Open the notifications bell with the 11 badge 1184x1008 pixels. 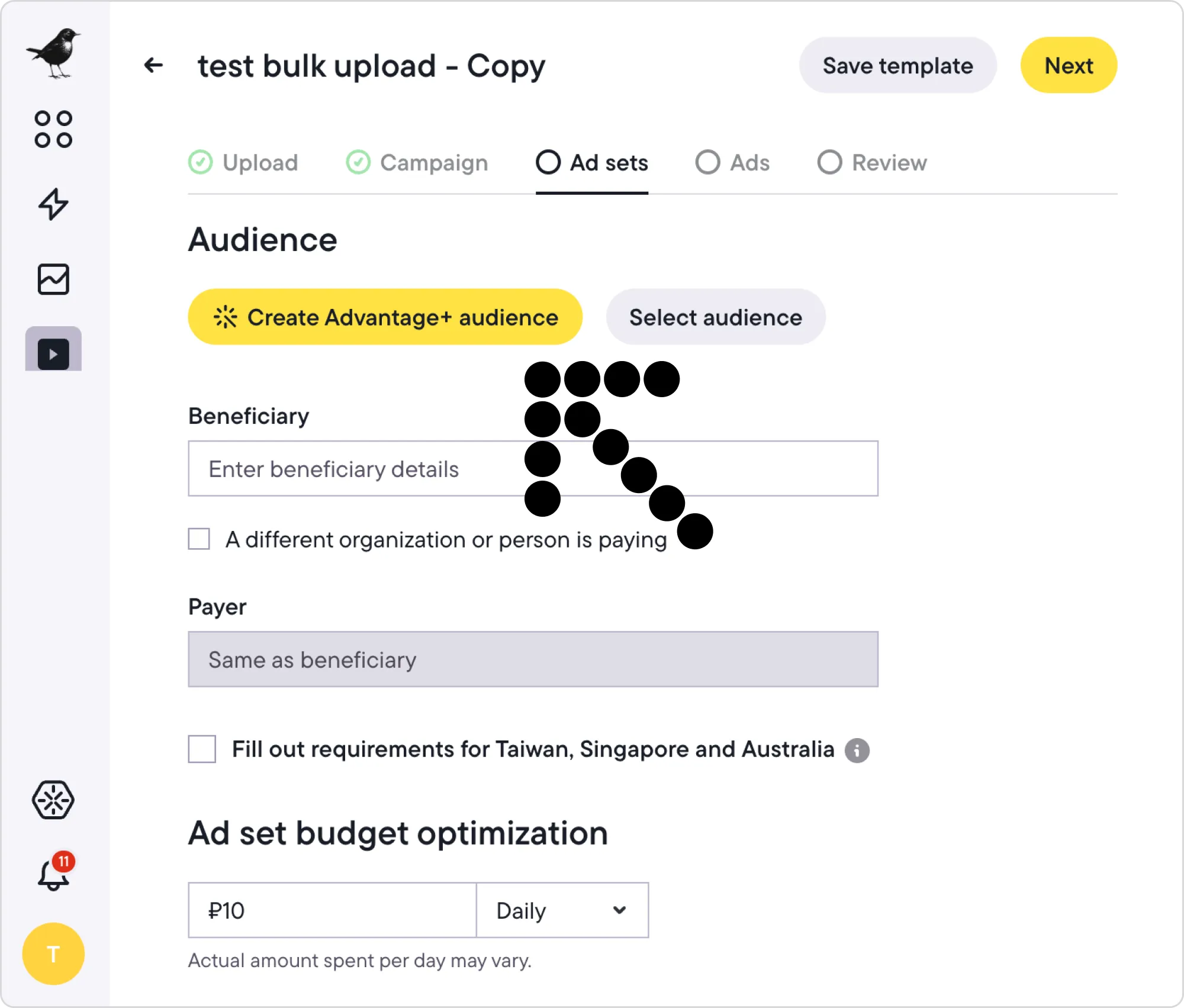click(x=53, y=874)
